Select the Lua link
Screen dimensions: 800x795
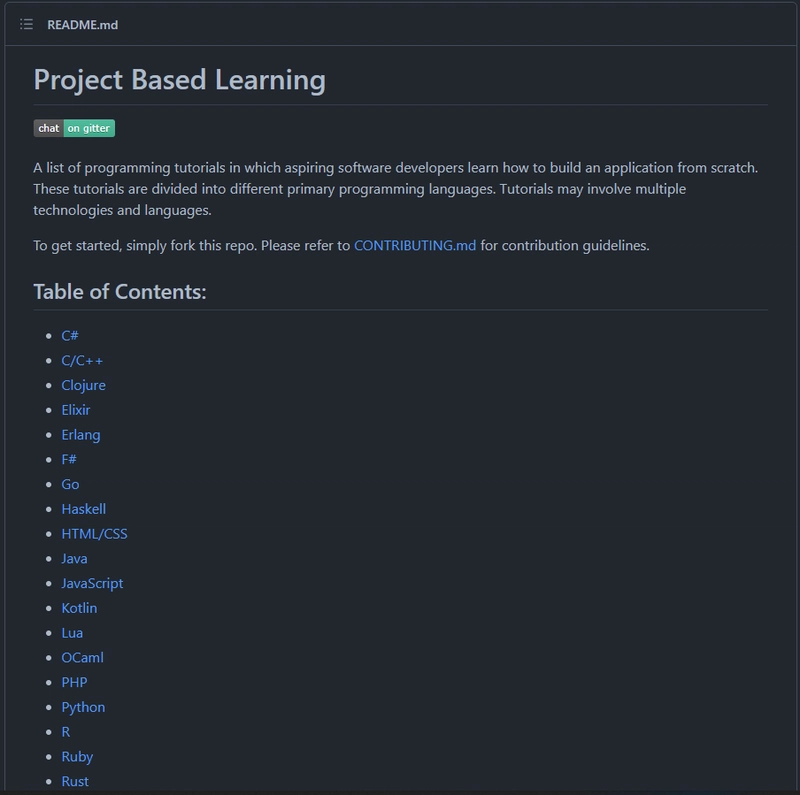click(x=72, y=633)
